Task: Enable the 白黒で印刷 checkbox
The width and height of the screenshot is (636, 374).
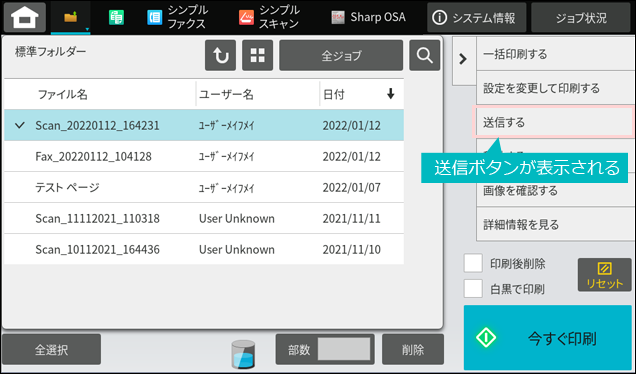Action: point(473,288)
